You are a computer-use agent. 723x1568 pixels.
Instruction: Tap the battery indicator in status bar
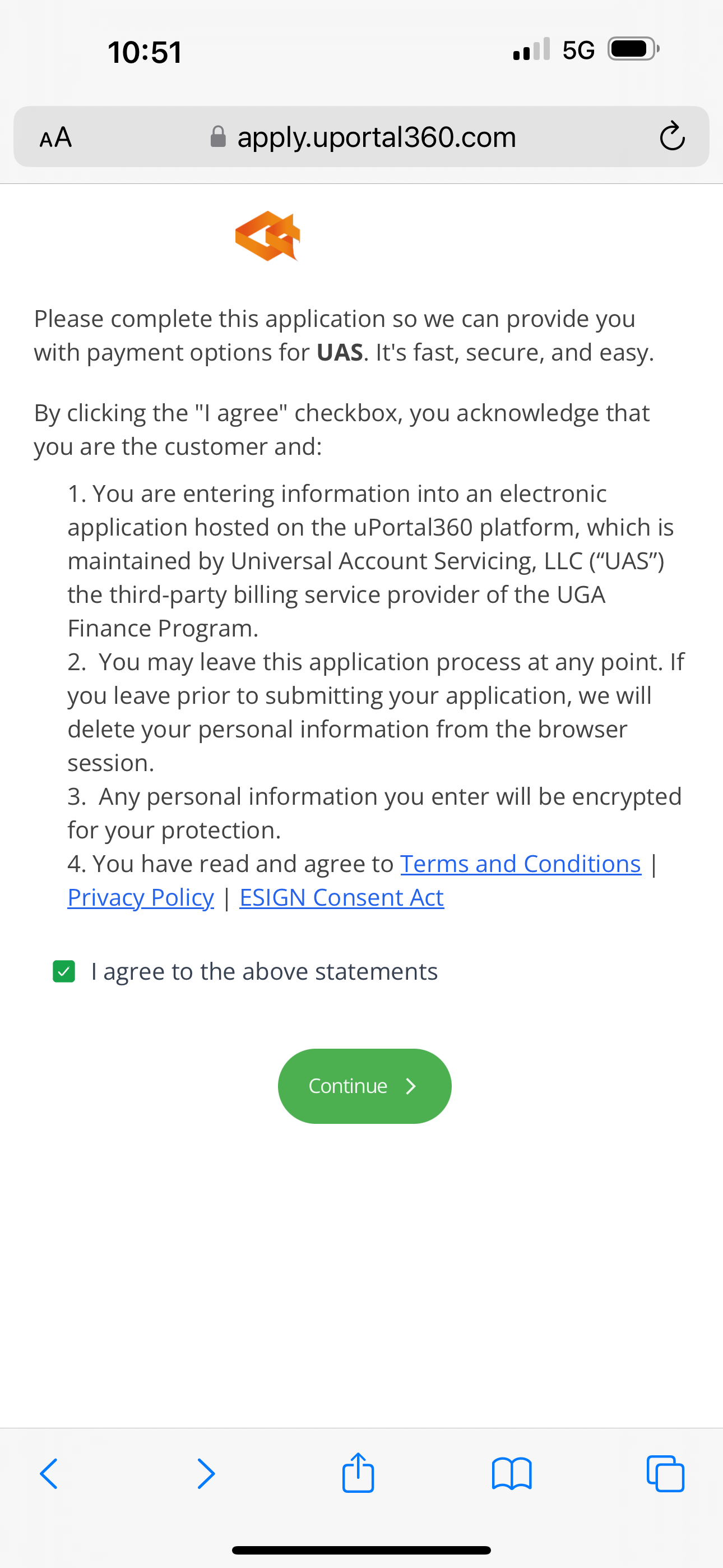633,49
